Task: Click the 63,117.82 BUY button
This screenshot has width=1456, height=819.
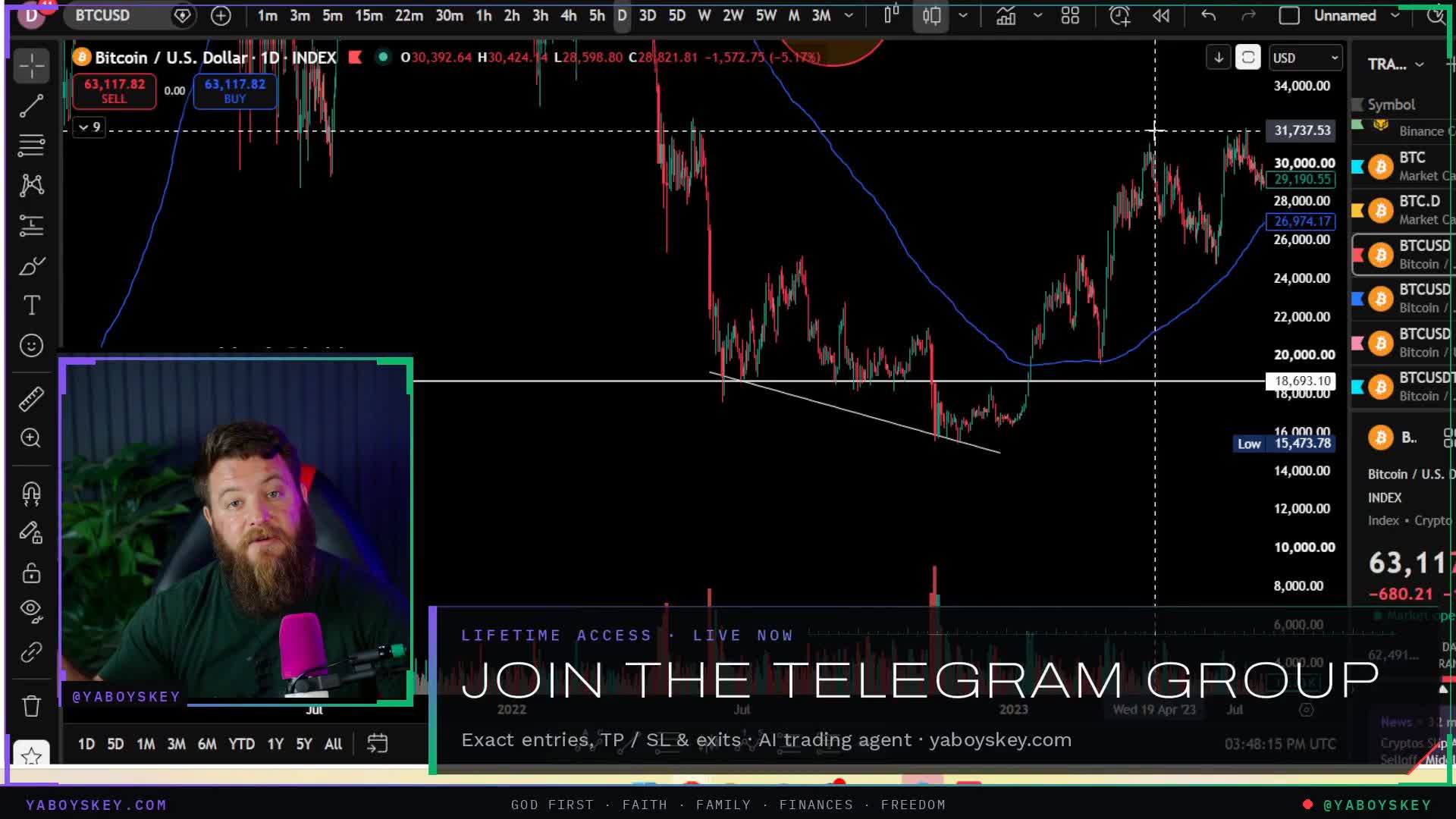Action: 235,91
